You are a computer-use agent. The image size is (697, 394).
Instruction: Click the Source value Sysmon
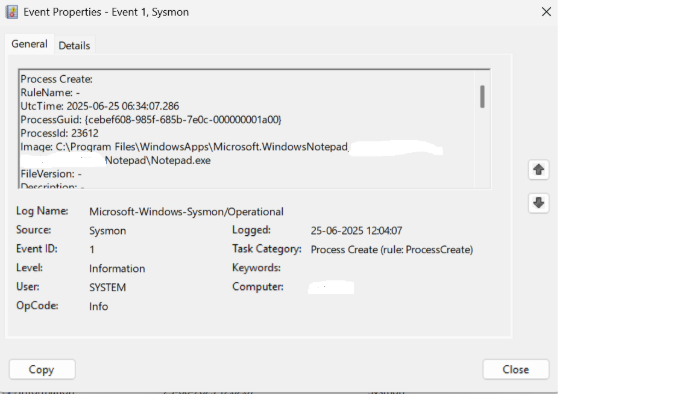pos(108,231)
